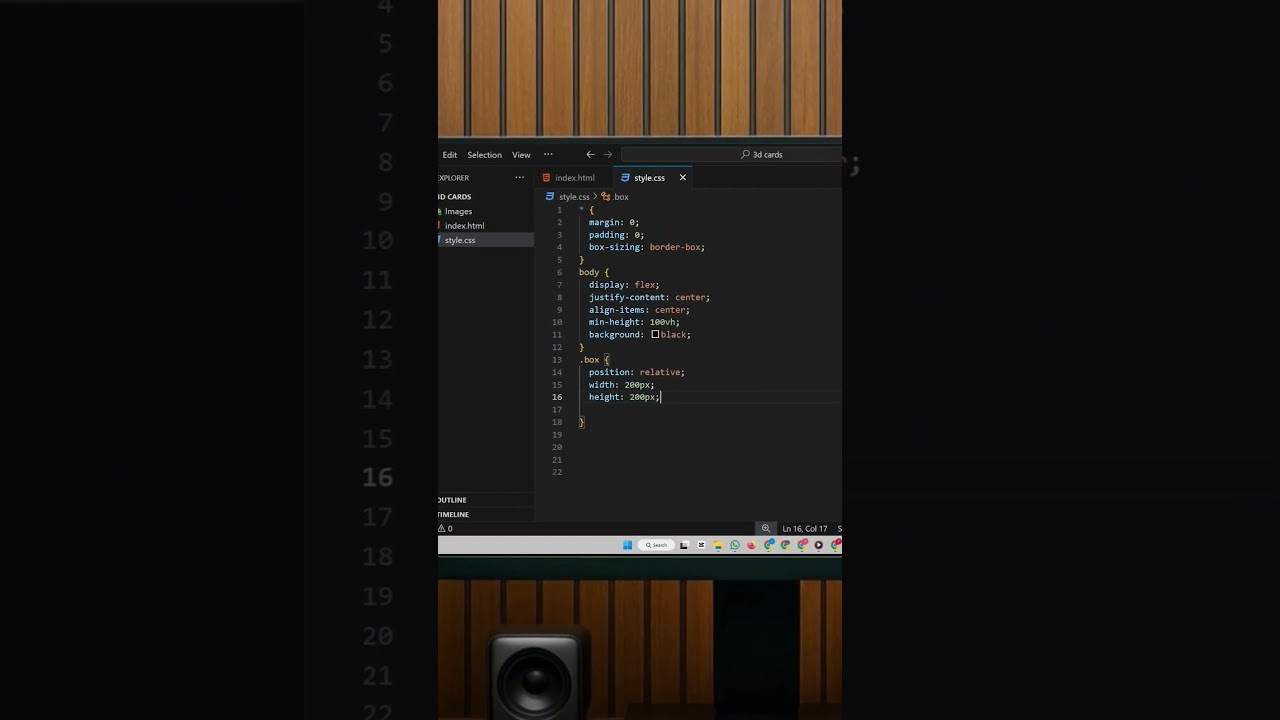Expand the Outline section
The height and width of the screenshot is (720, 1280).
click(x=453, y=500)
